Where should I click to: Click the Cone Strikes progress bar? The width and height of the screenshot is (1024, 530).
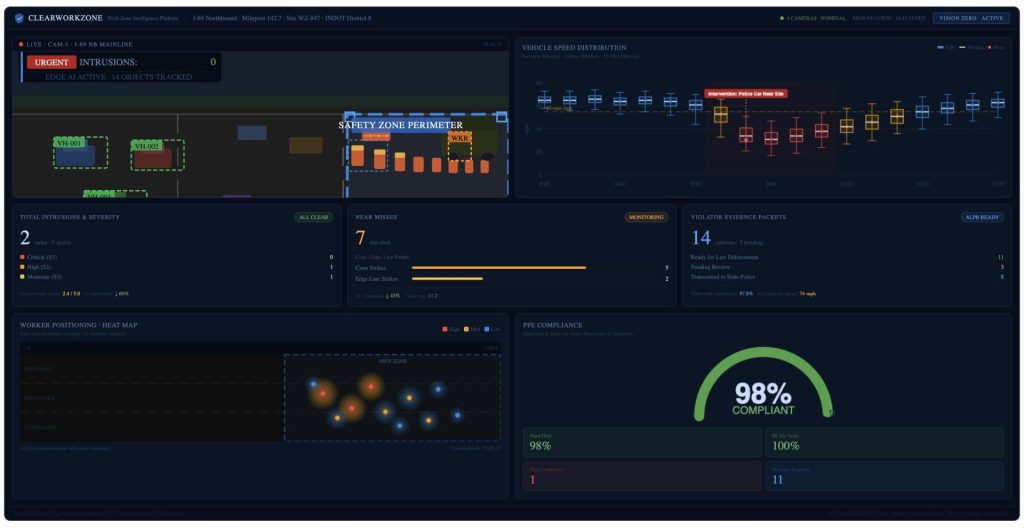click(x=499, y=268)
